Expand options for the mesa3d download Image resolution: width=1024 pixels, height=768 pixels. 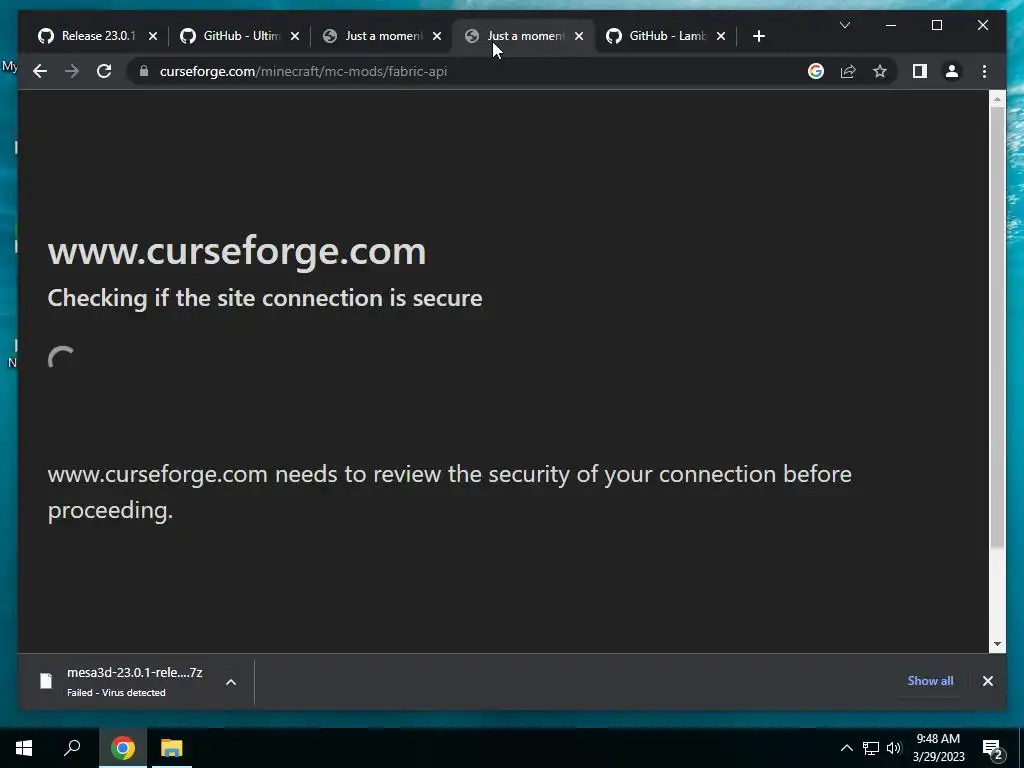coord(231,682)
